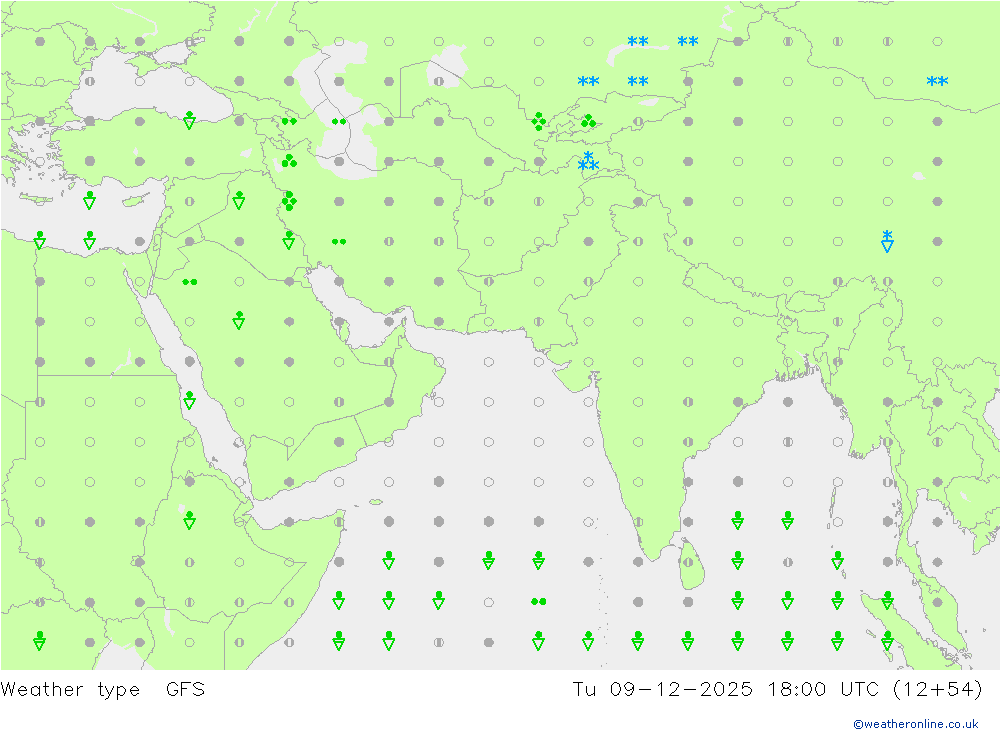The height and width of the screenshot is (733, 1000).
Task: Select the shower symbol just west of Cyprus
Action: 90,200
